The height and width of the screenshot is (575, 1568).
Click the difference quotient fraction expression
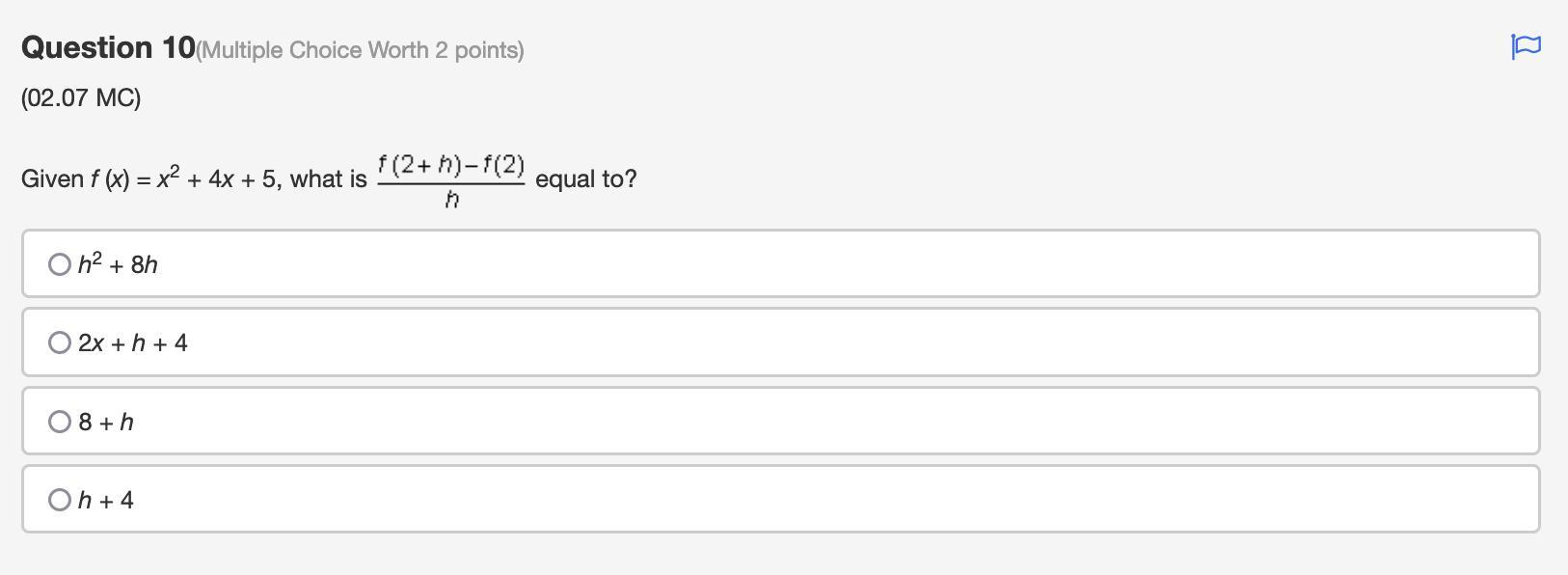coord(451,180)
